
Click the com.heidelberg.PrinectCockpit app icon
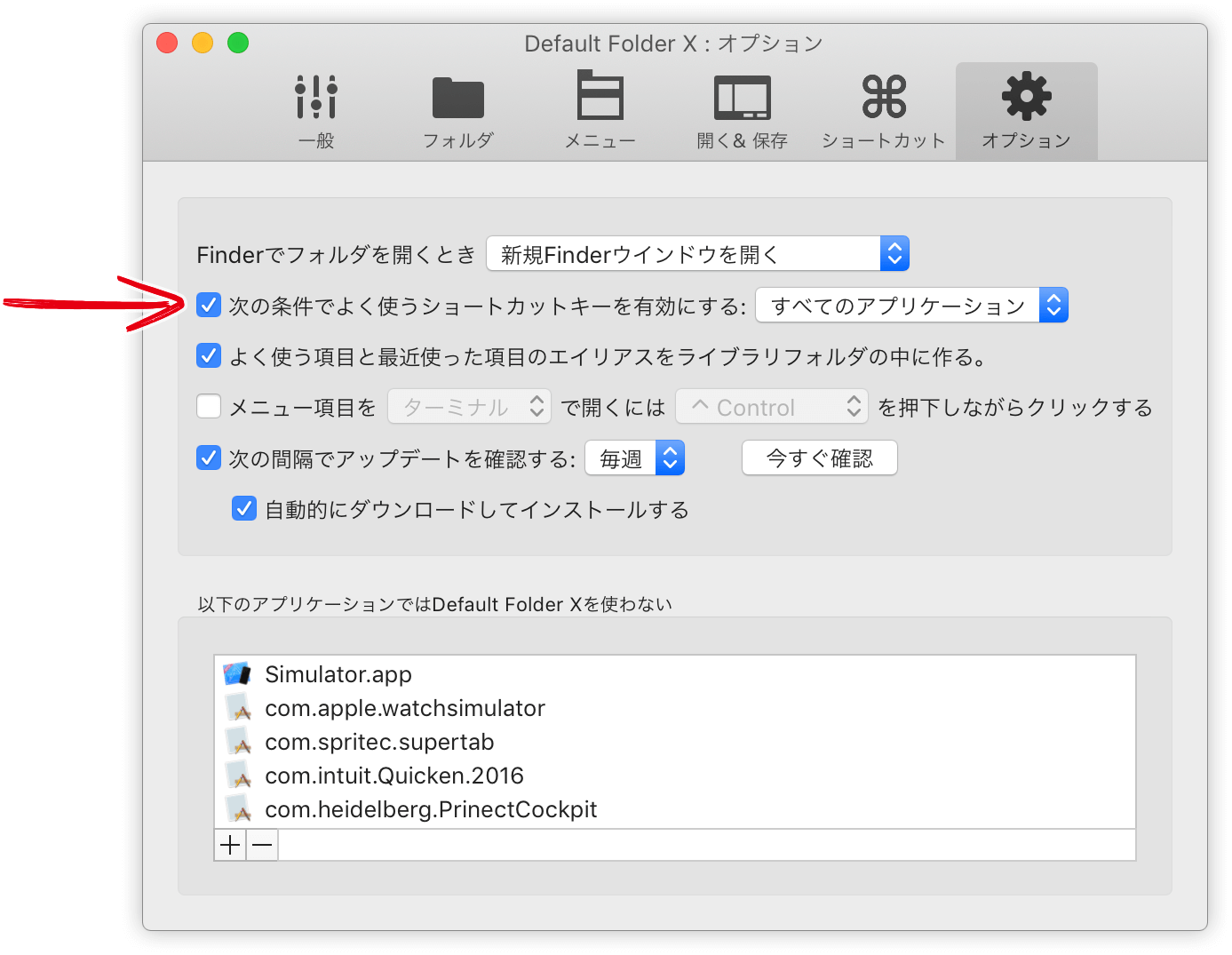[237, 808]
